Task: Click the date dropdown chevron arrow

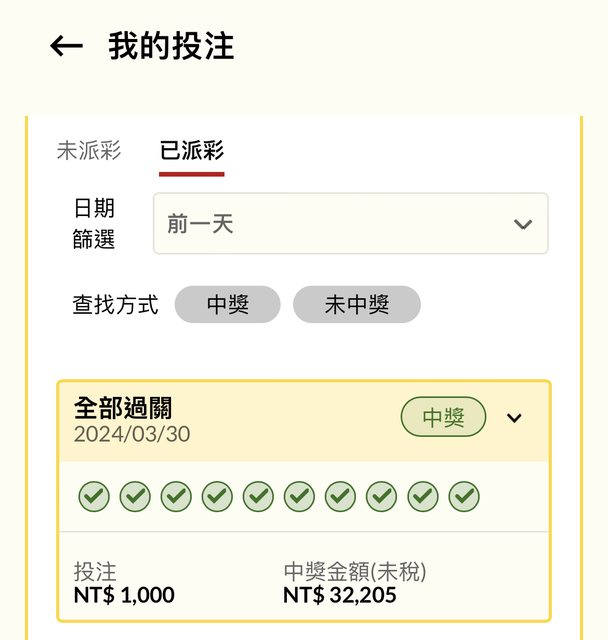Action: (522, 224)
